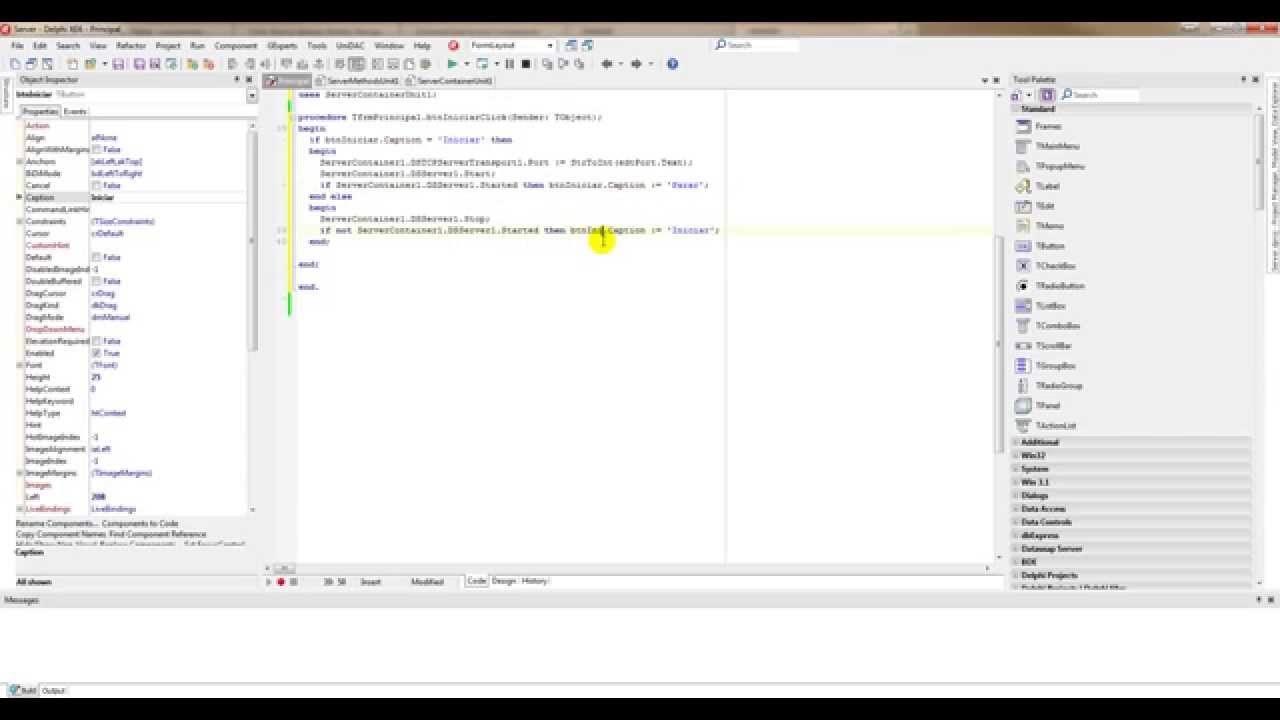This screenshot has height=720, width=1280.
Task: Open the Build tab in Messages panel
Action: (x=23, y=690)
